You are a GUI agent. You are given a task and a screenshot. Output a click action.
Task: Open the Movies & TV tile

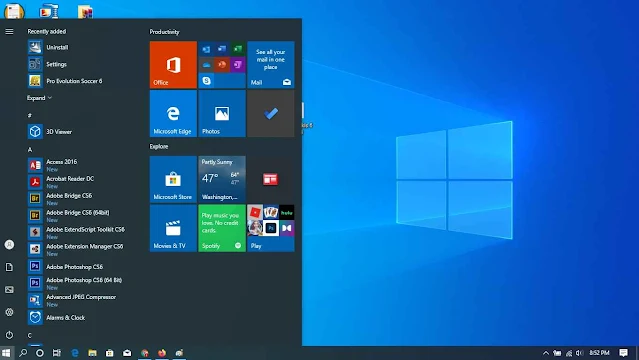(x=173, y=228)
